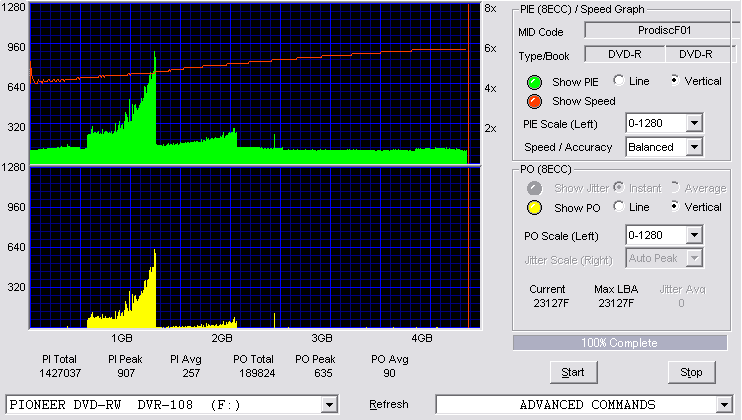Click the first DVD-R Type/Book field
Image resolution: width=742 pixels, height=420 pixels.
coord(625,54)
